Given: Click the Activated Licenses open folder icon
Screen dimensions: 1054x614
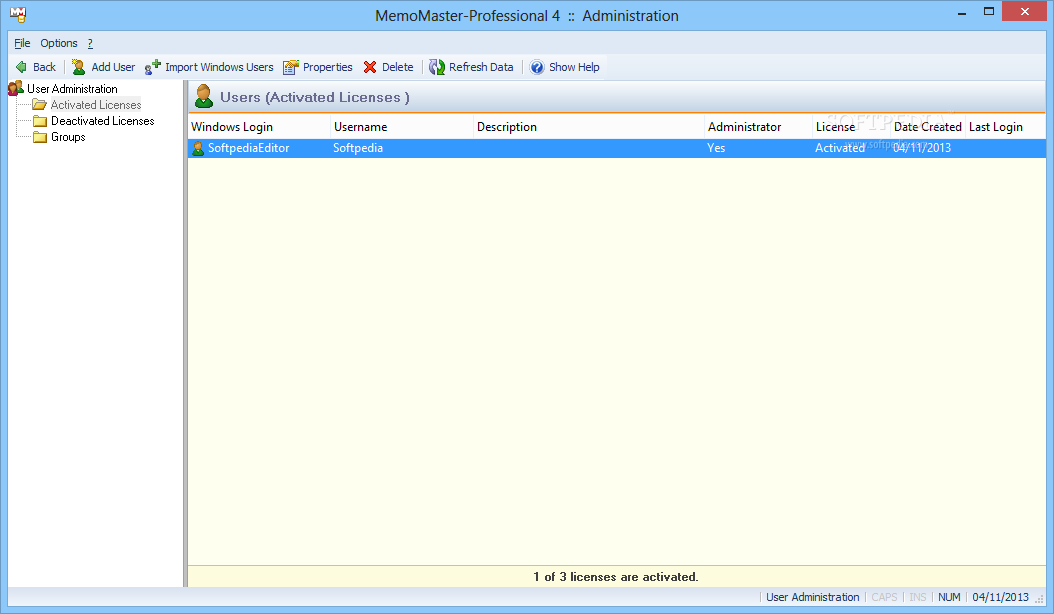Looking at the screenshot, I should coord(40,105).
